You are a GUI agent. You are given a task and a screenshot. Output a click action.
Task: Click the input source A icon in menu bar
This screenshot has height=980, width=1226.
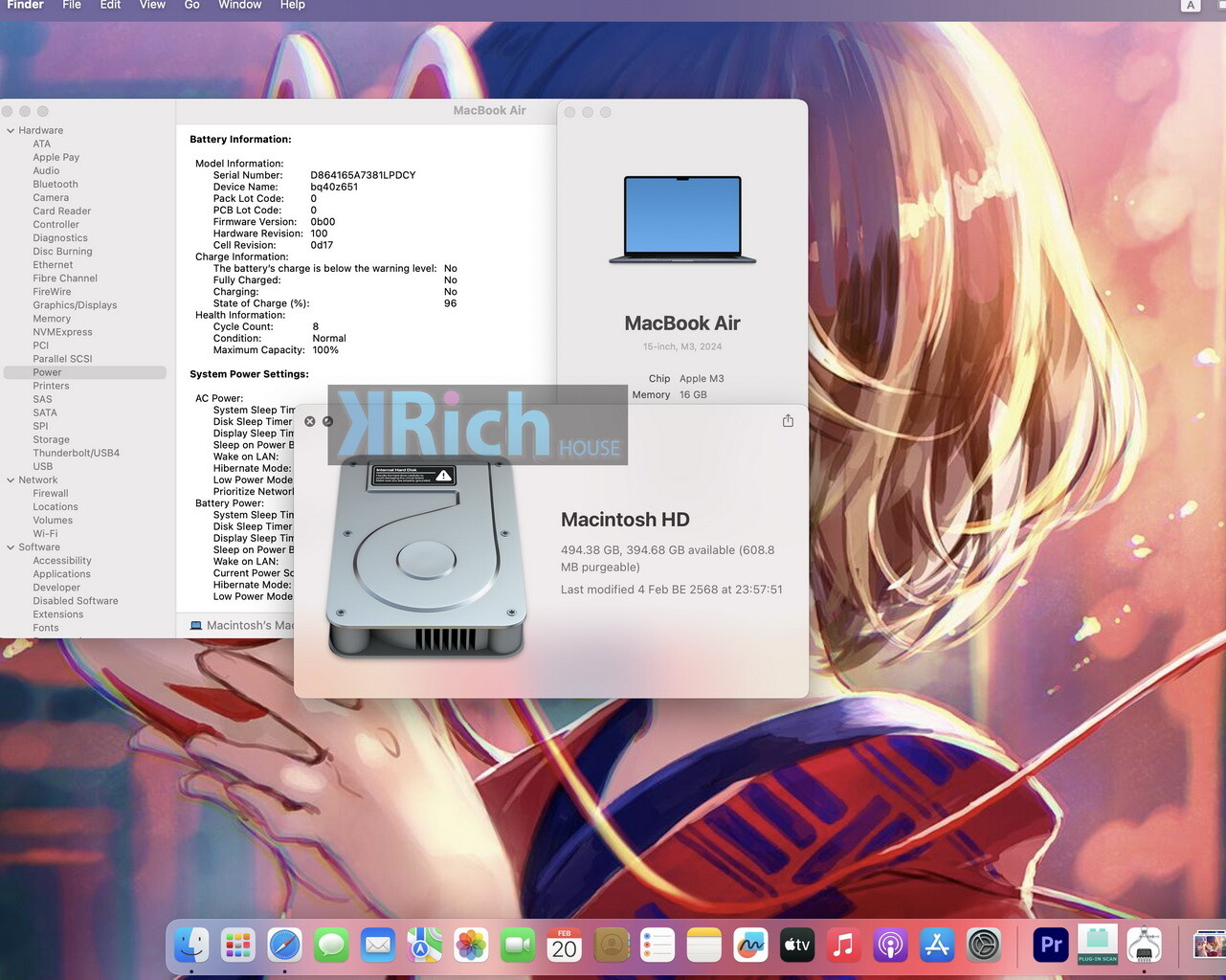1191,6
